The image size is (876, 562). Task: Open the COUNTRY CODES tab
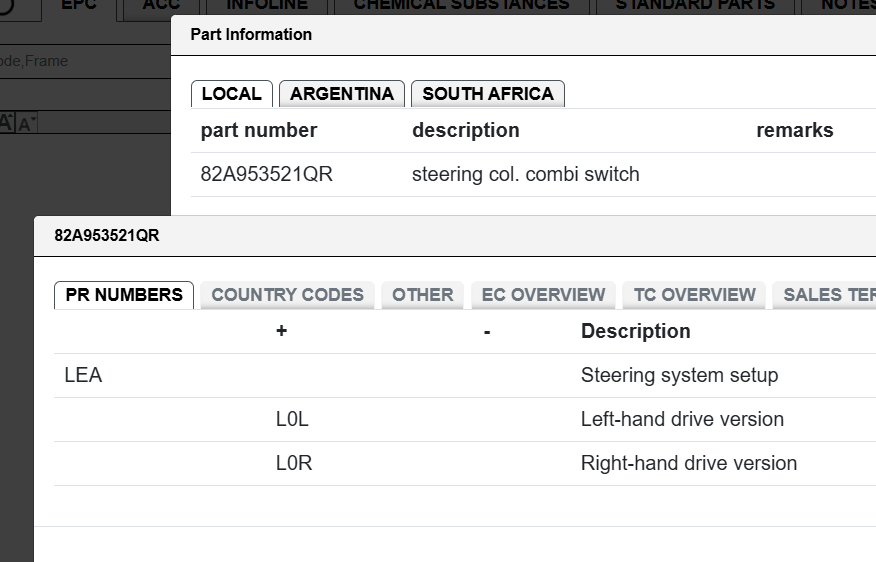coord(287,295)
